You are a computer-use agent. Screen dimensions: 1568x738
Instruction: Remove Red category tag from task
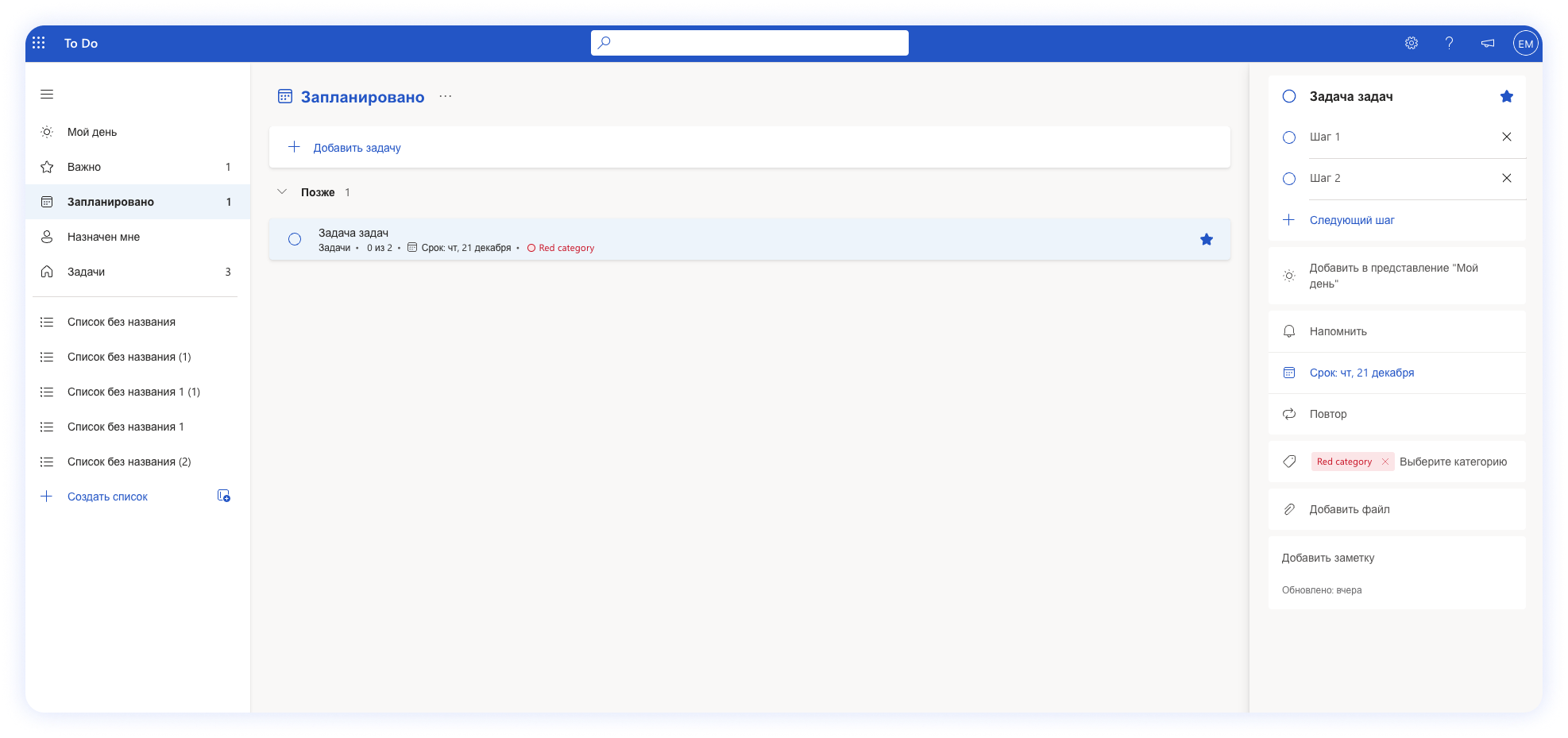point(1385,462)
